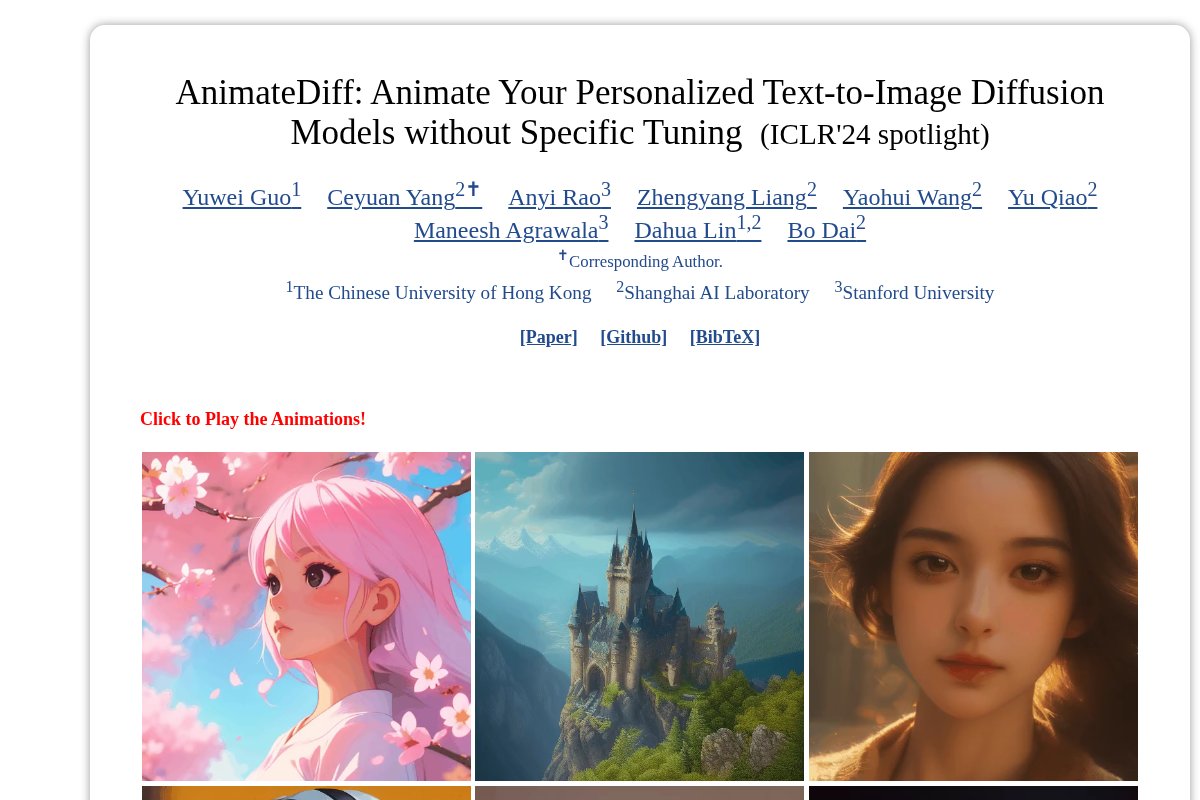Open the Yuwei Guo author link

point(241,196)
